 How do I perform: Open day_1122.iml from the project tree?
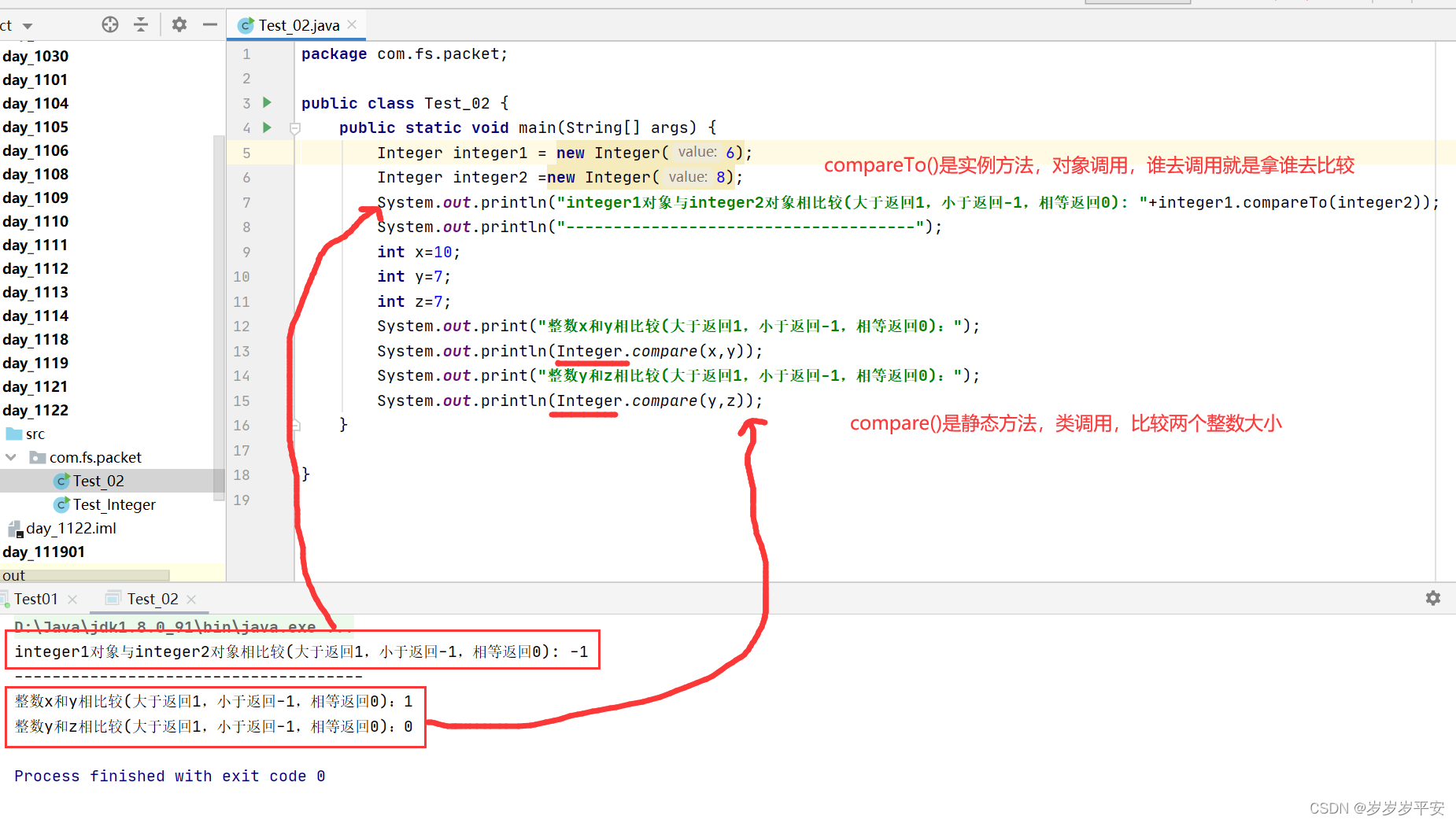pyautogui.click(x=70, y=528)
